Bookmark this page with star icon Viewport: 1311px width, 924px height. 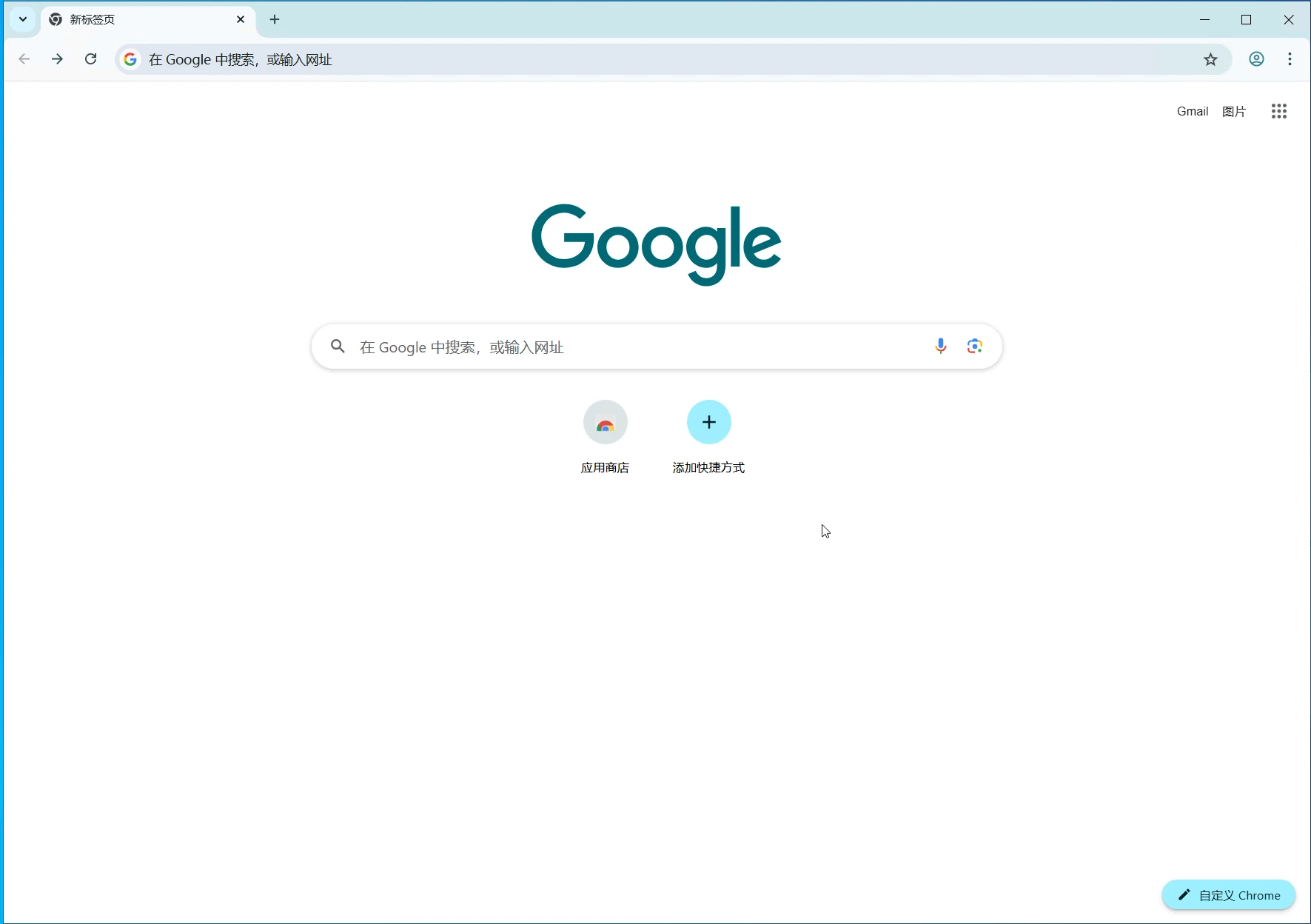[x=1210, y=59]
